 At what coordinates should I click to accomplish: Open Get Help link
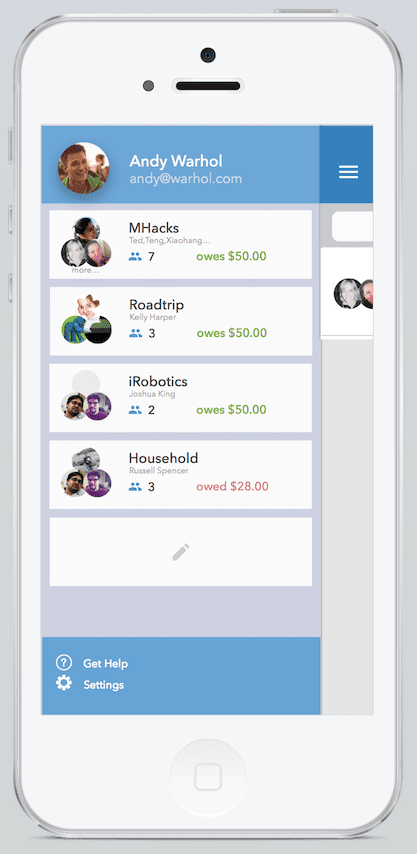tap(106, 663)
